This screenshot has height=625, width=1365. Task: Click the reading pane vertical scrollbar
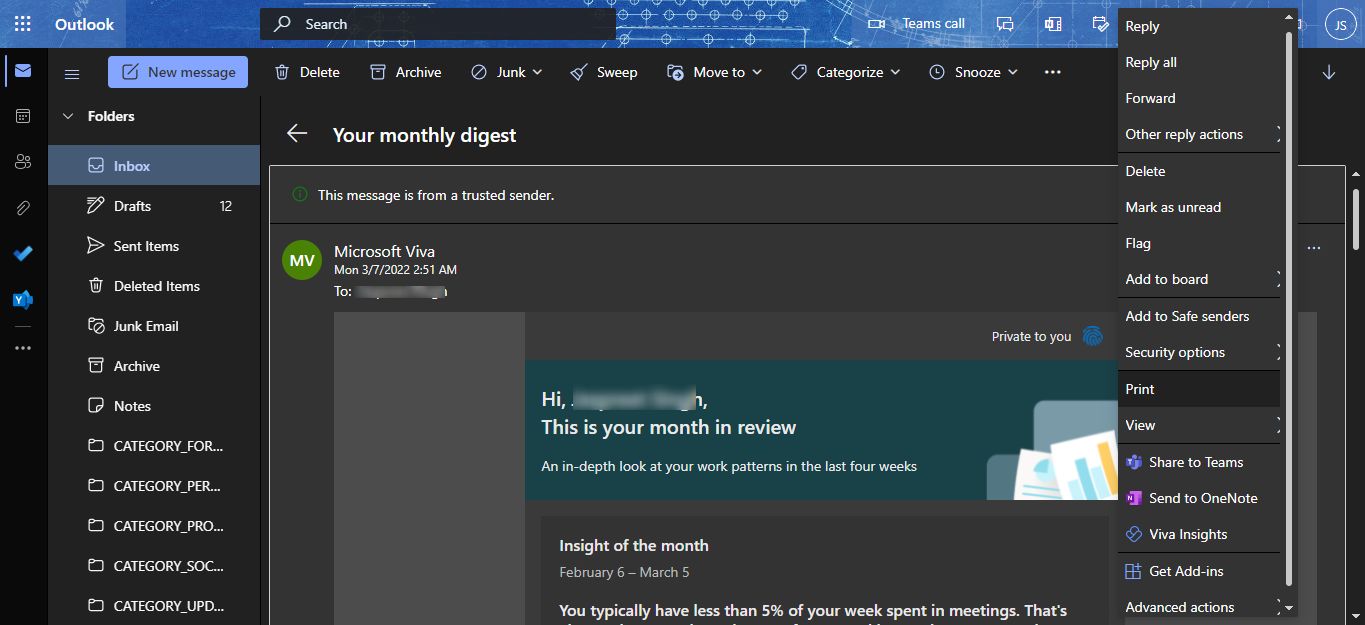[1356, 219]
